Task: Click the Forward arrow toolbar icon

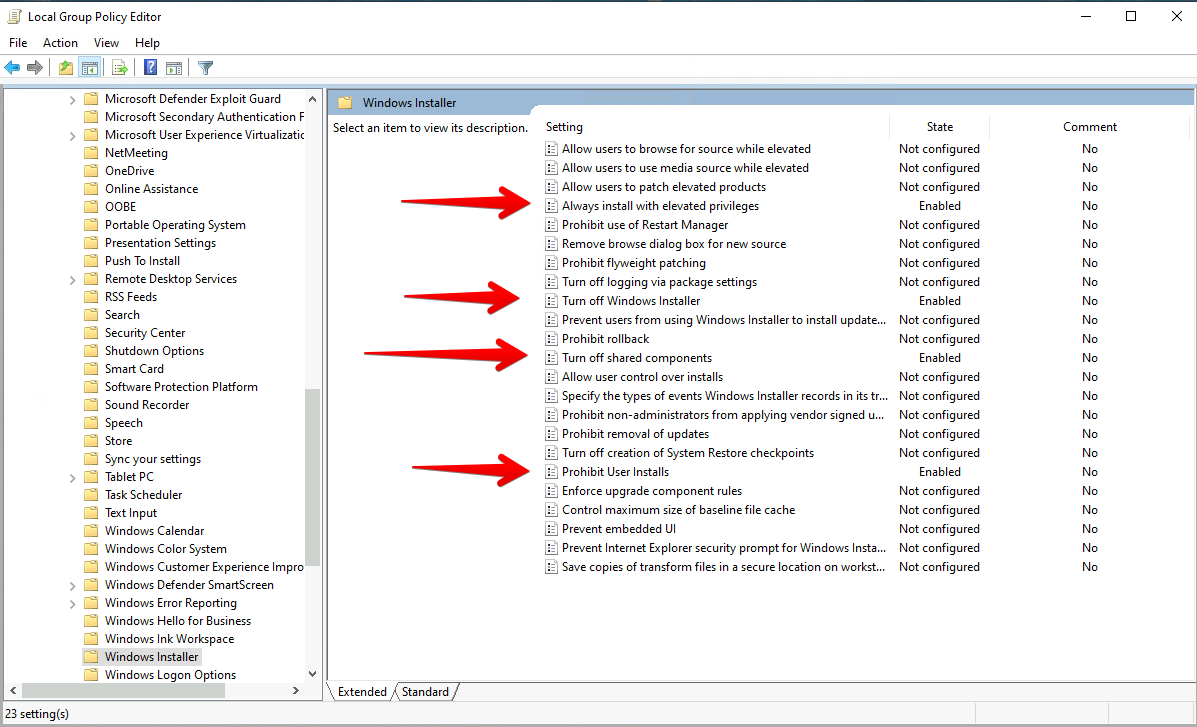Action: click(35, 68)
